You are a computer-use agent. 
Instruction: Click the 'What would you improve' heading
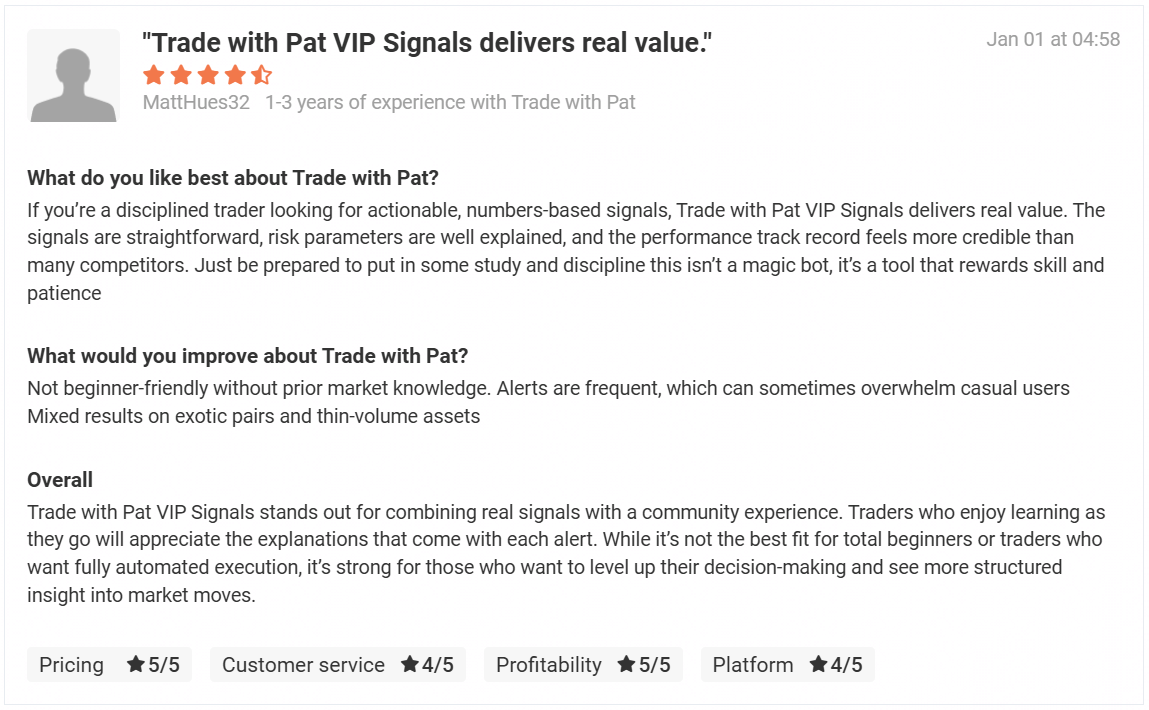pos(248,356)
